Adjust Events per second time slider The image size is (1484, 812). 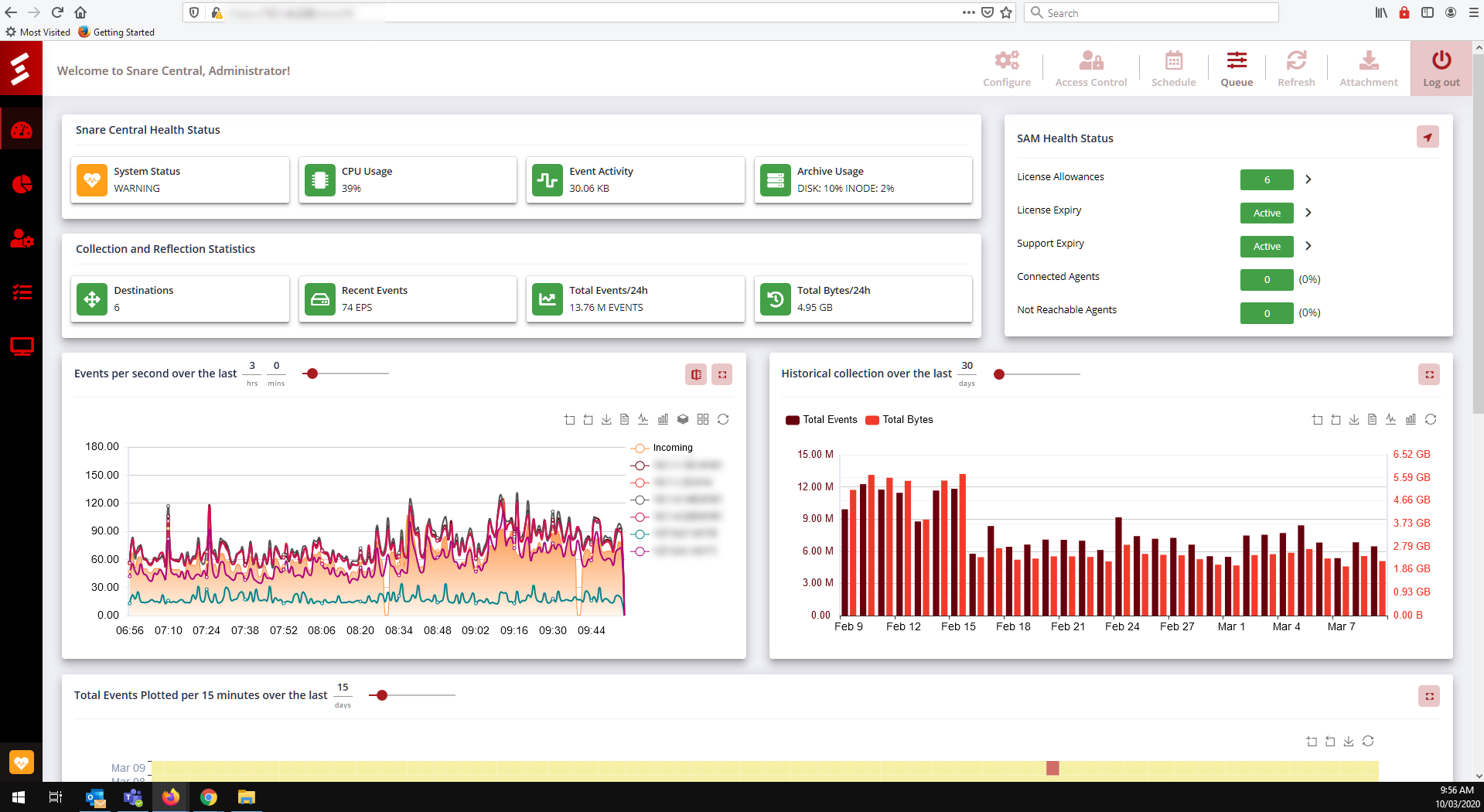[x=312, y=374]
